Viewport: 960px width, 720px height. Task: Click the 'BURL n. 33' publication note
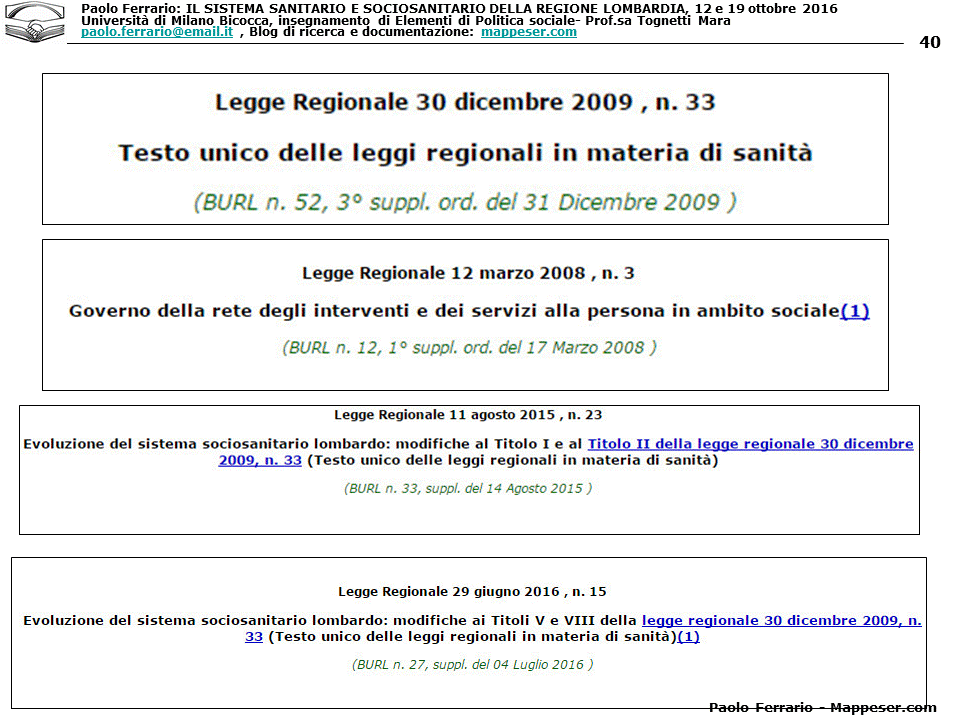(468, 489)
